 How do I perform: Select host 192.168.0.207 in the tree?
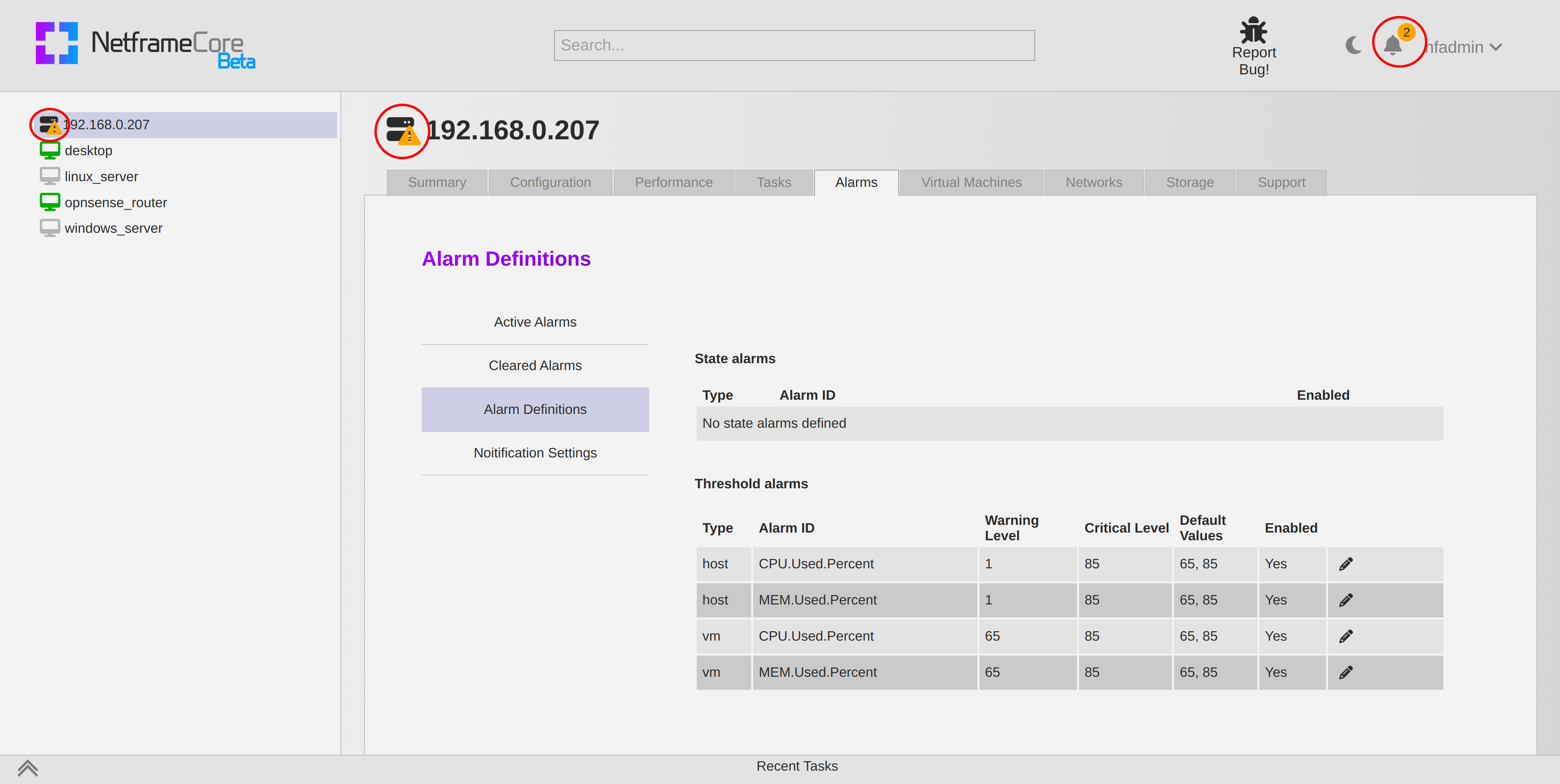[x=185, y=125]
